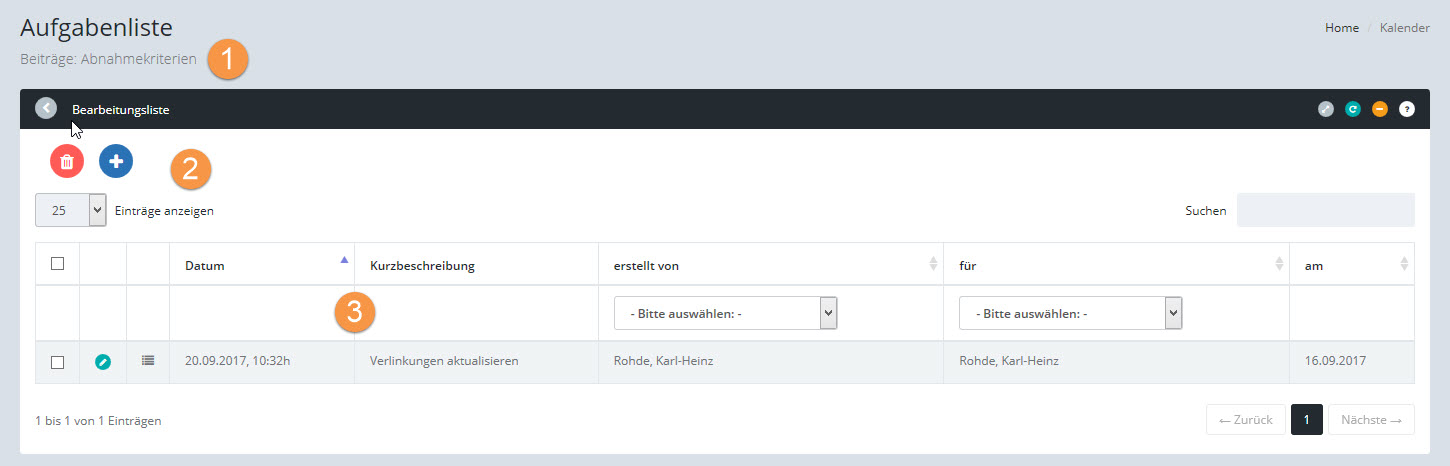1450x466 pixels.
Task: Open the 'erstellt von' filter dropdown
Action: pos(725,313)
